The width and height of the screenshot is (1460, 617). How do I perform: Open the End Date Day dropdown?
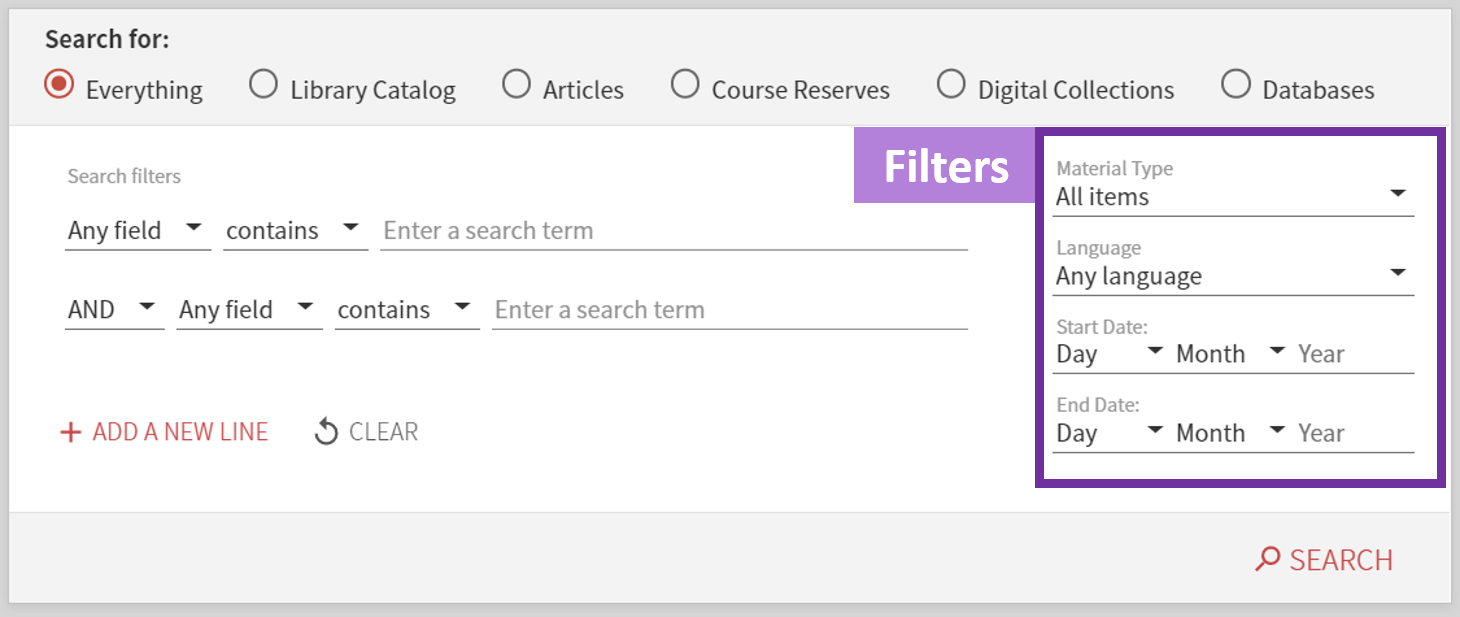[1110, 433]
